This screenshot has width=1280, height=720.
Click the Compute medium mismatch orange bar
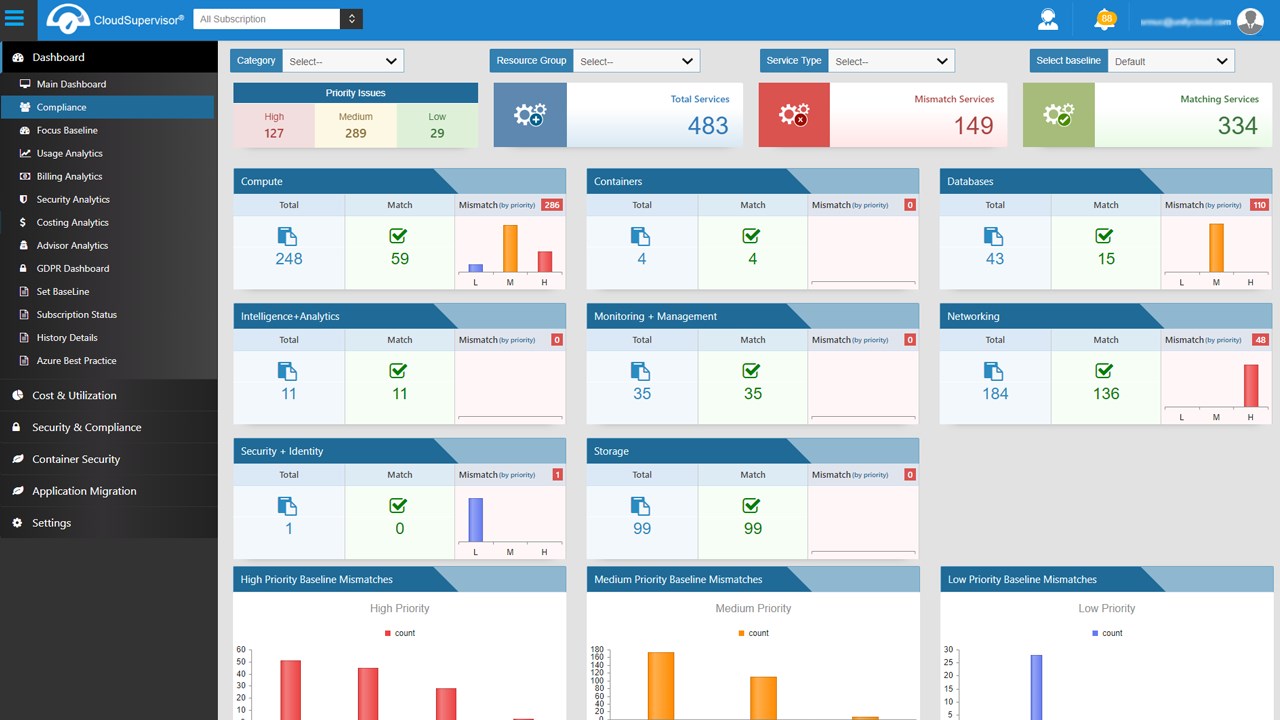(510, 248)
